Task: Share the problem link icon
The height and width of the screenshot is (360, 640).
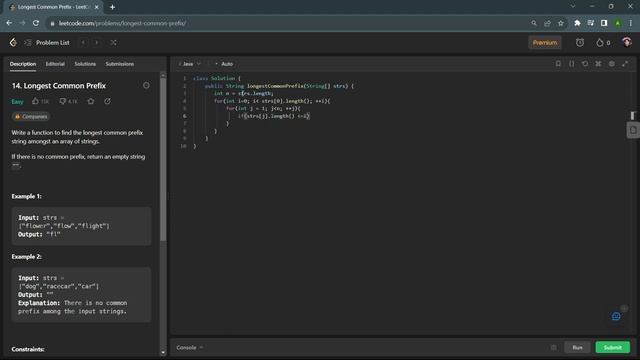Action: tap(107, 101)
